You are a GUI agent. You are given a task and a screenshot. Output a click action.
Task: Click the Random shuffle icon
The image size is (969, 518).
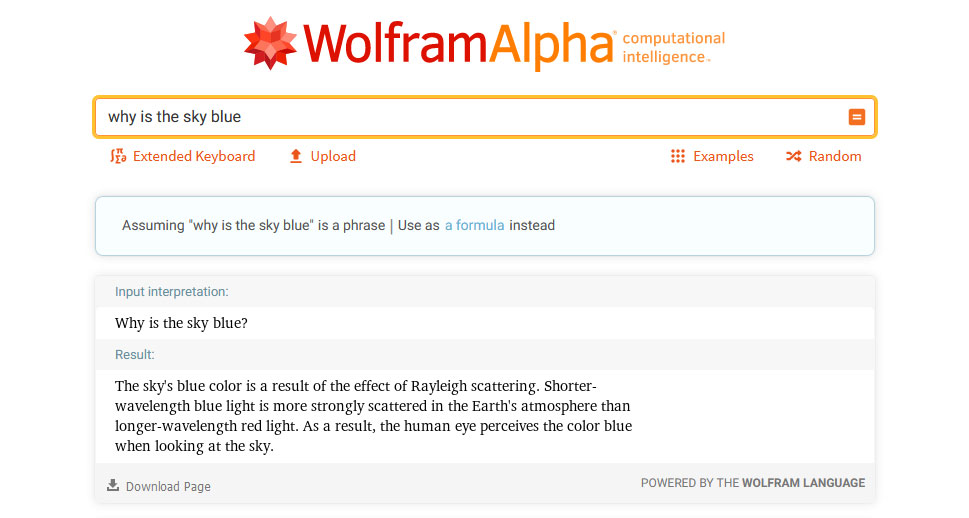pos(793,156)
